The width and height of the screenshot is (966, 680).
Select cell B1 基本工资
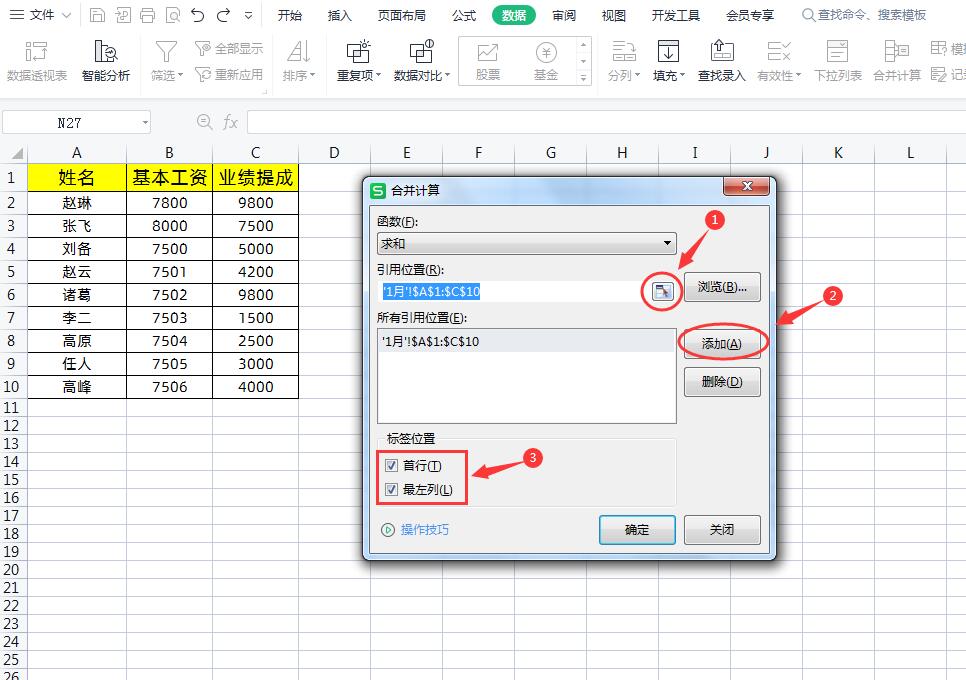pos(169,177)
